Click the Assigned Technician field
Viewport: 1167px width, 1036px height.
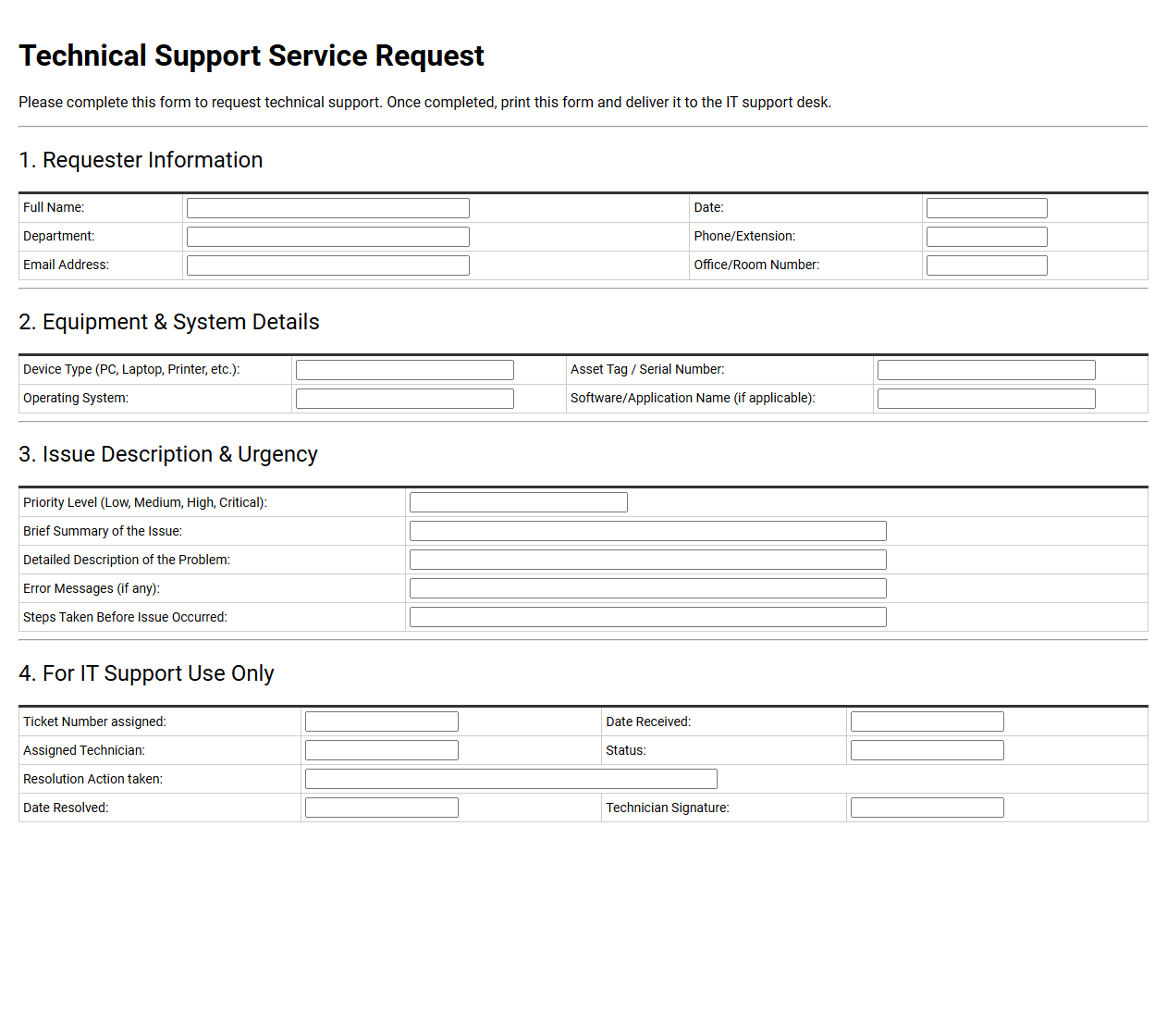click(381, 750)
